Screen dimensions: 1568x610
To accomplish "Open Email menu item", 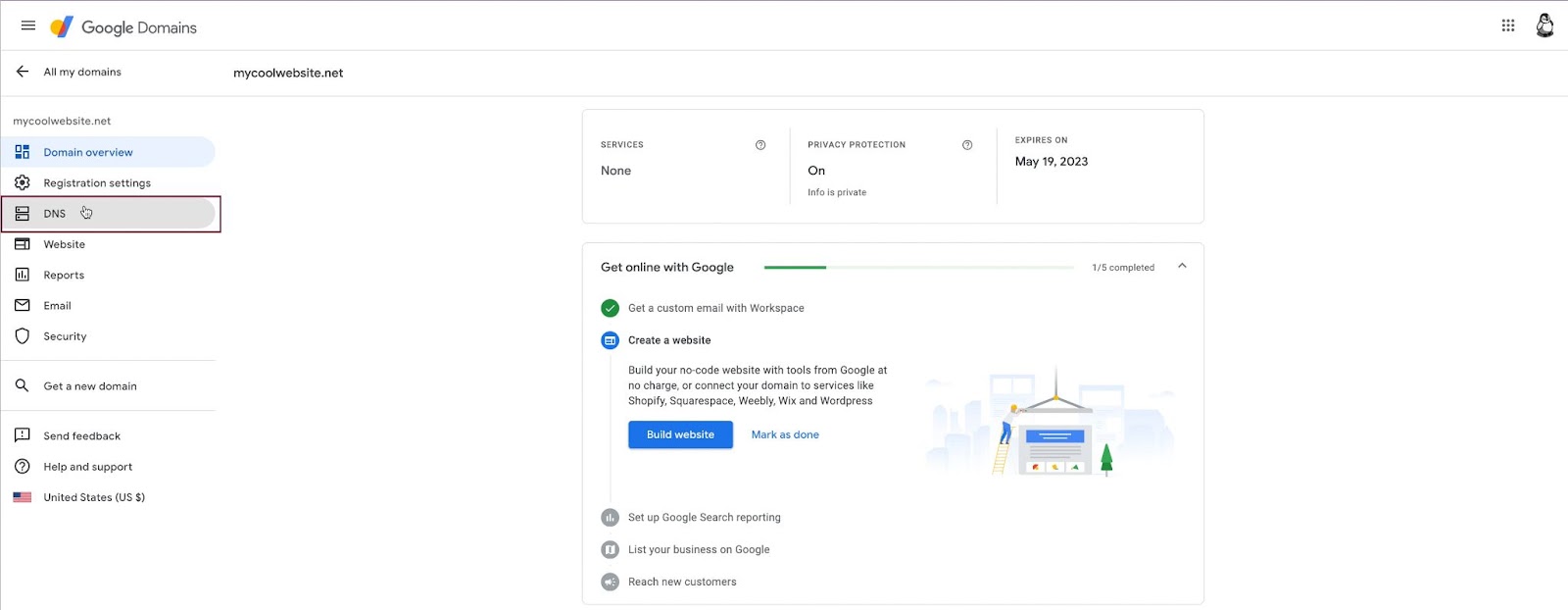I will (x=109, y=305).
